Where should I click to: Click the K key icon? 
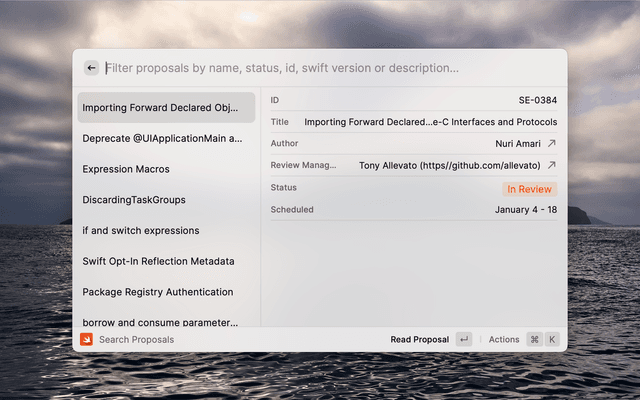click(x=552, y=339)
